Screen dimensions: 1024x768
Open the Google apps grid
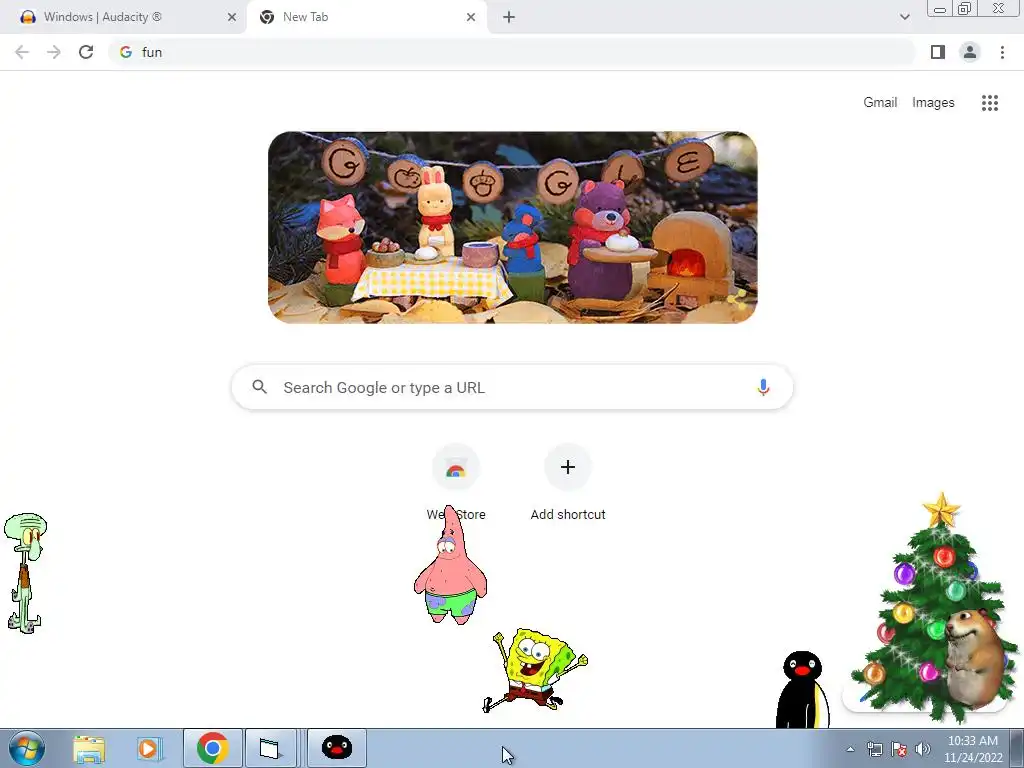989,103
